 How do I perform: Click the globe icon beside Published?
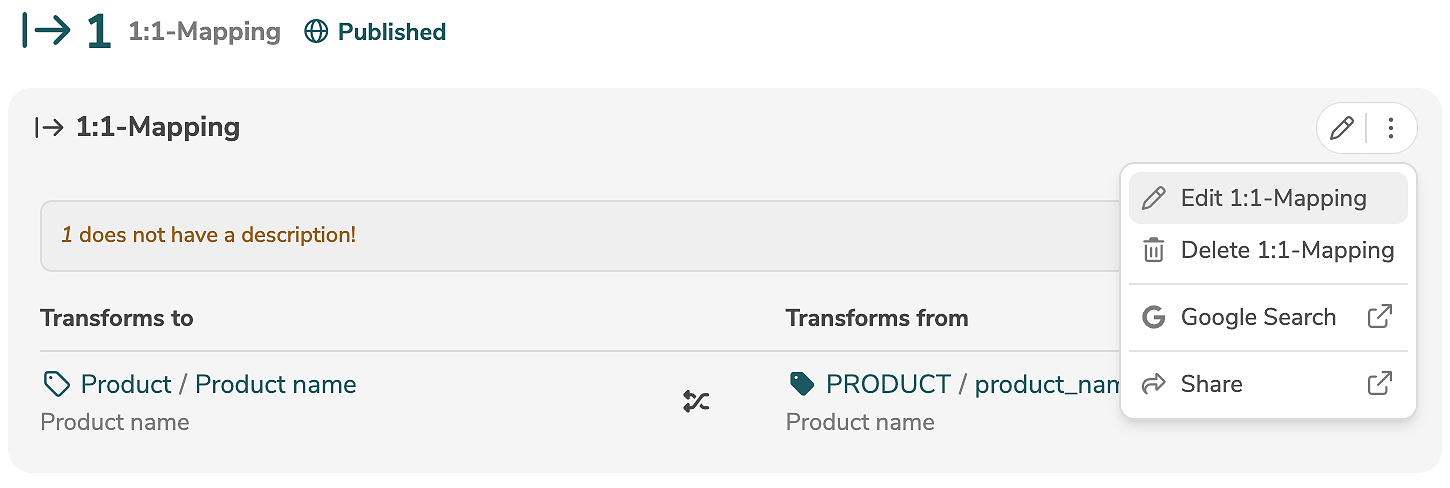(x=316, y=32)
